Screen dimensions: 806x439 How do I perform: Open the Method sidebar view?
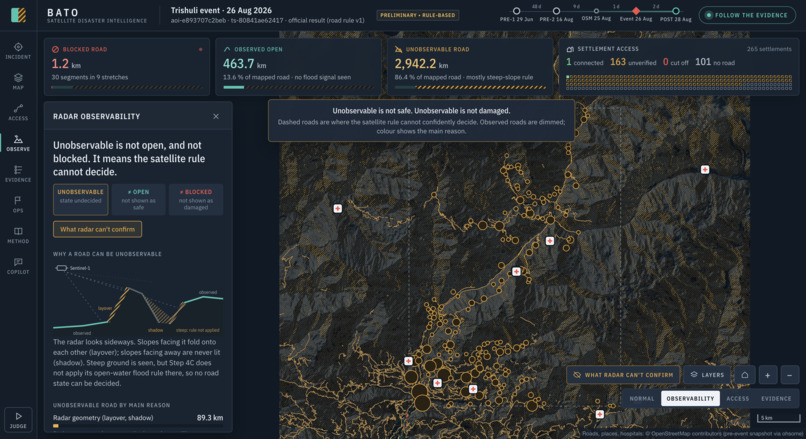18,235
